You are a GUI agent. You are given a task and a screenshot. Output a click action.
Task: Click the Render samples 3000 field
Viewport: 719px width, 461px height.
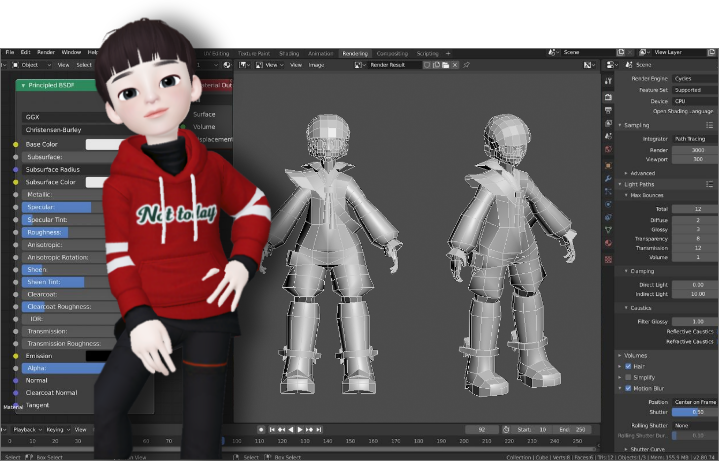tap(695, 150)
